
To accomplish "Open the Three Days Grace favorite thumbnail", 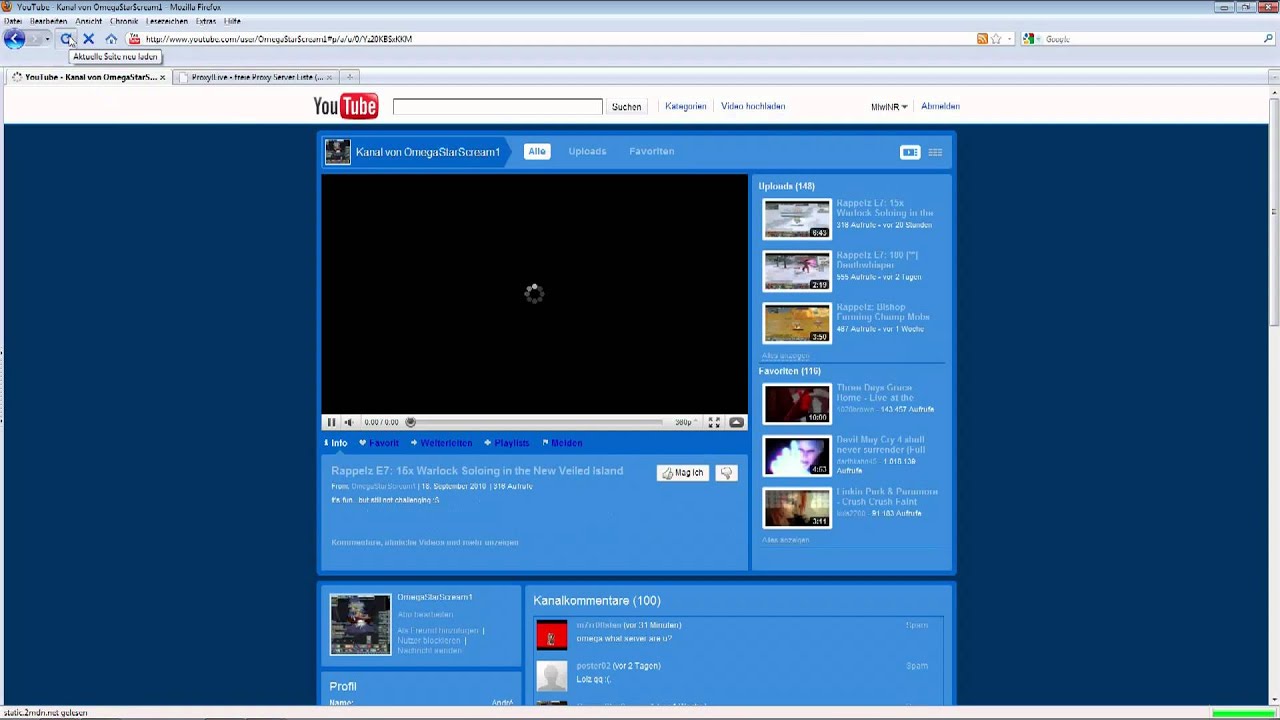I will (797, 404).
